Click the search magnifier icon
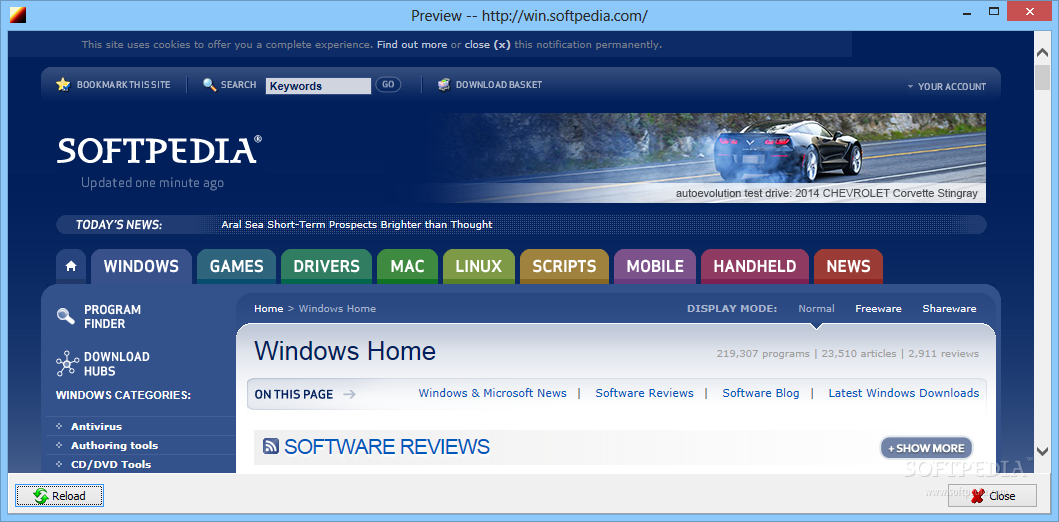This screenshot has width=1059, height=522. (x=209, y=85)
